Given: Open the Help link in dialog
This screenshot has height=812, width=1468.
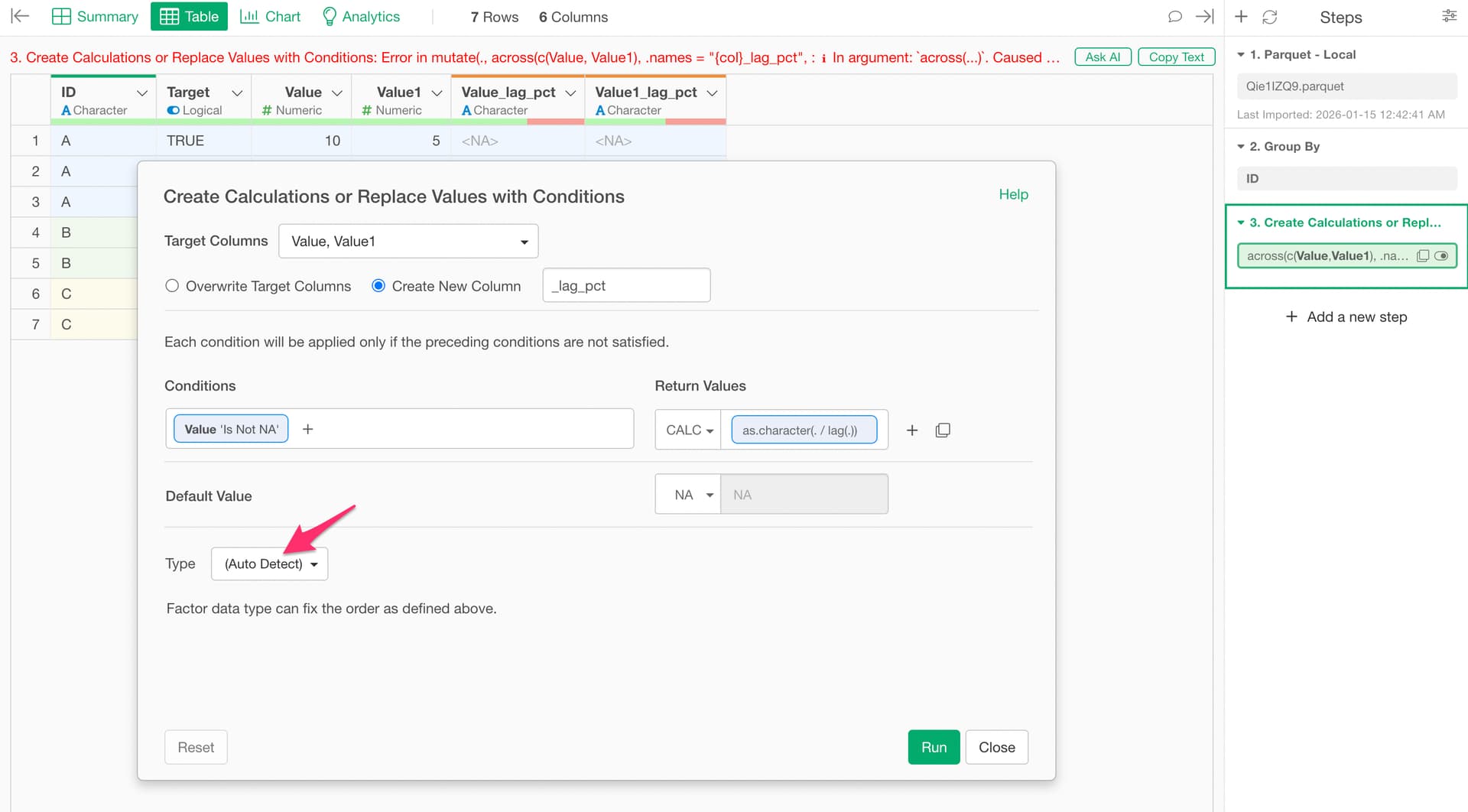Looking at the screenshot, I should [x=1013, y=194].
